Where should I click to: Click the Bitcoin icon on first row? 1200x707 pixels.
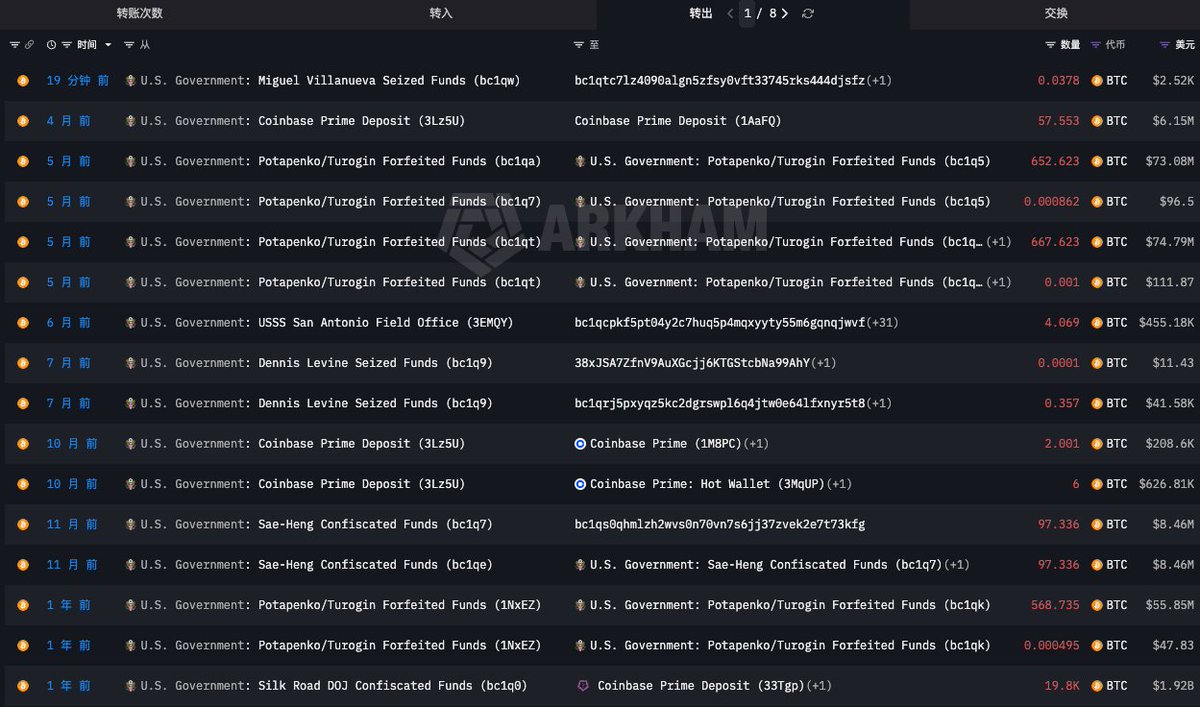[x=22, y=80]
